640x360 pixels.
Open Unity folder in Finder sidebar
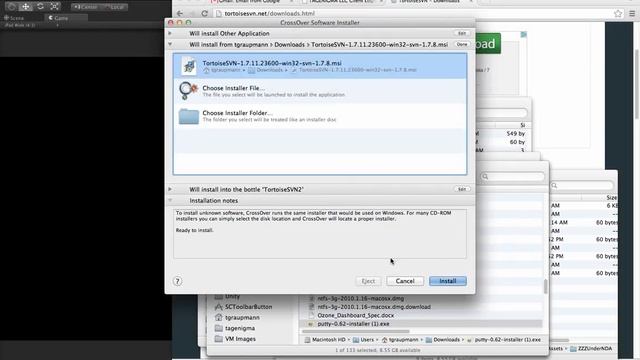(232, 297)
